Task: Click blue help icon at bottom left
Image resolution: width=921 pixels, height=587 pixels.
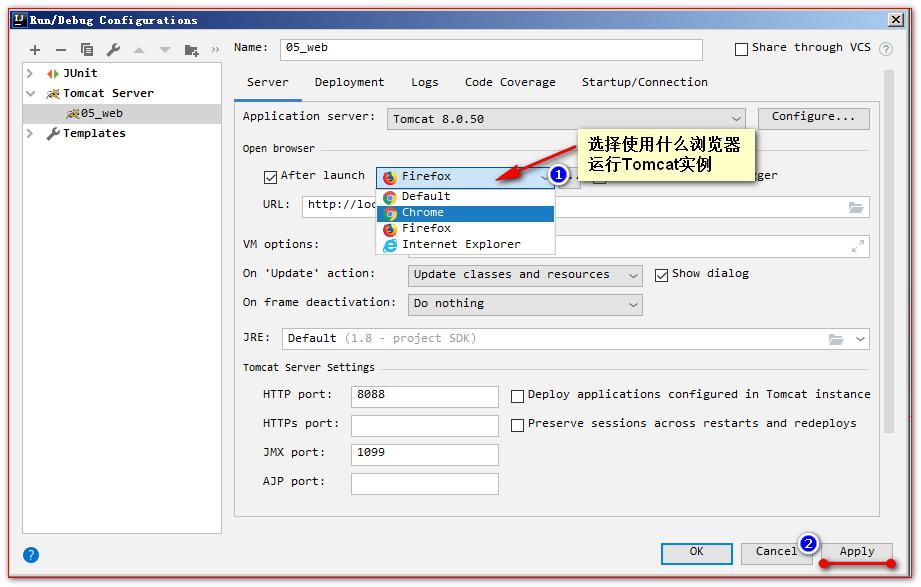Action: tap(31, 555)
